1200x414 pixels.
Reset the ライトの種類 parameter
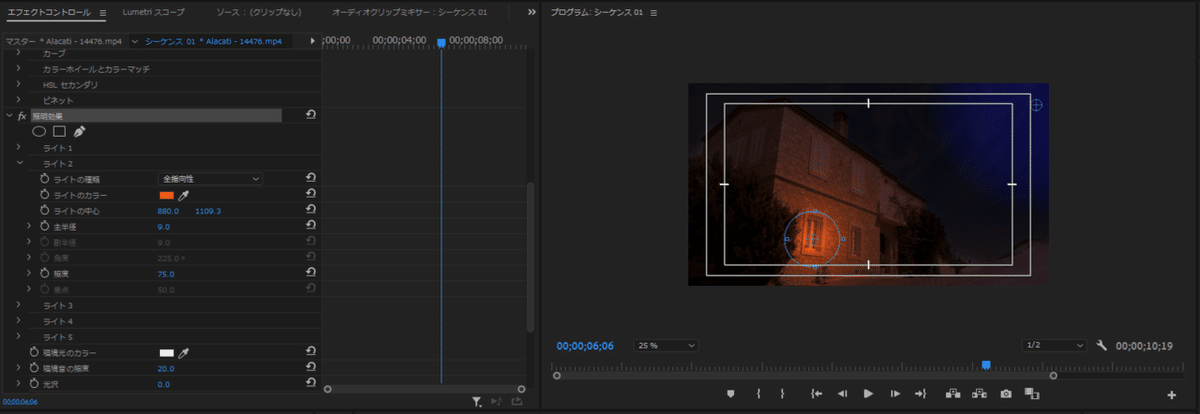coord(311,179)
